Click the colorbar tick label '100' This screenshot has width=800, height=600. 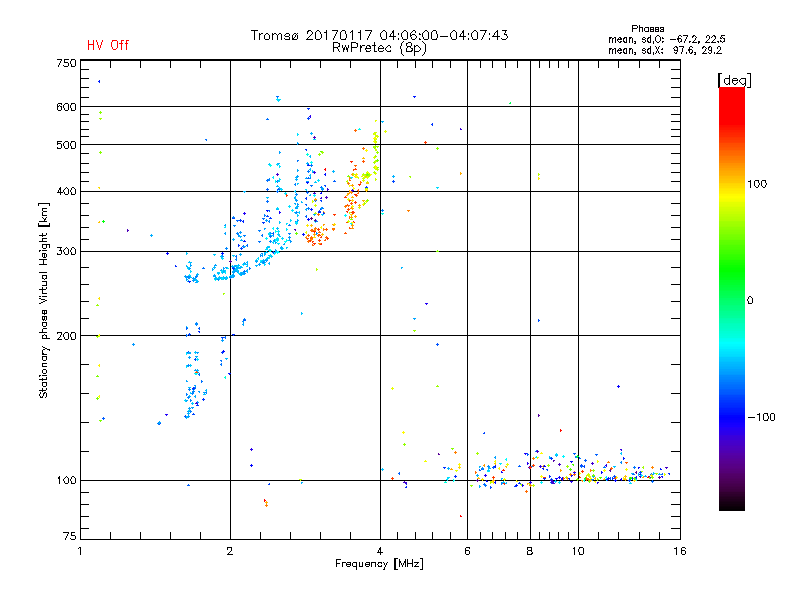[x=757, y=184]
